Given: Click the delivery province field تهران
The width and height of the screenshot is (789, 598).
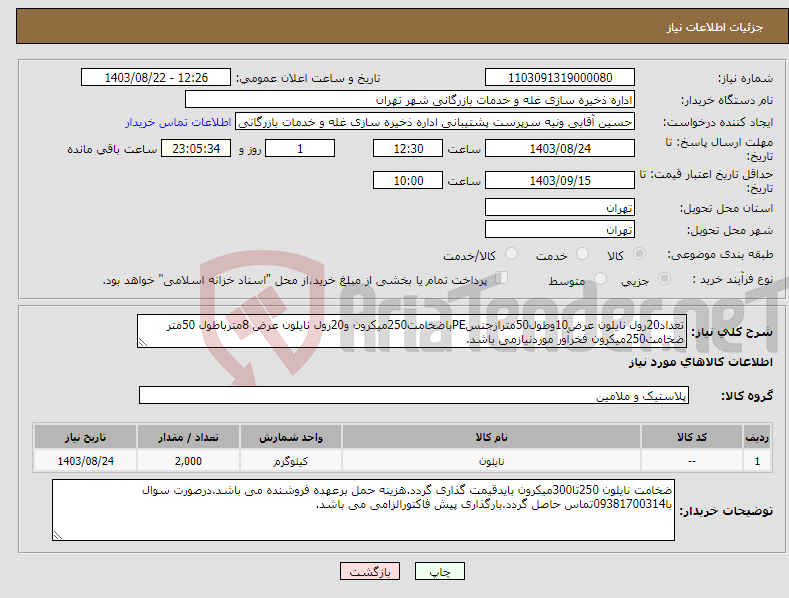Looking at the screenshot, I should (560, 207).
